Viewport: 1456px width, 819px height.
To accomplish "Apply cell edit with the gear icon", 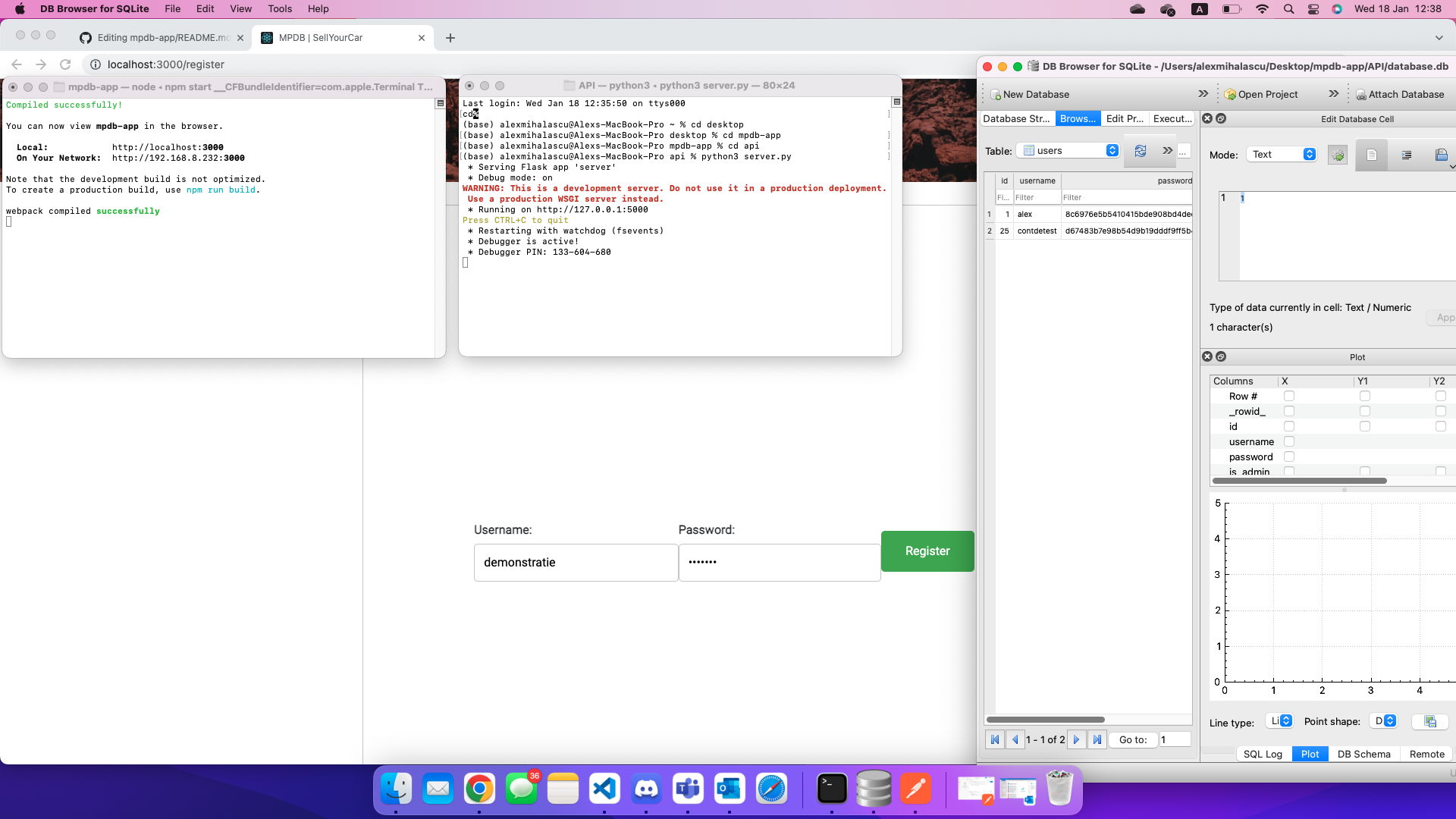I will click(x=1338, y=154).
